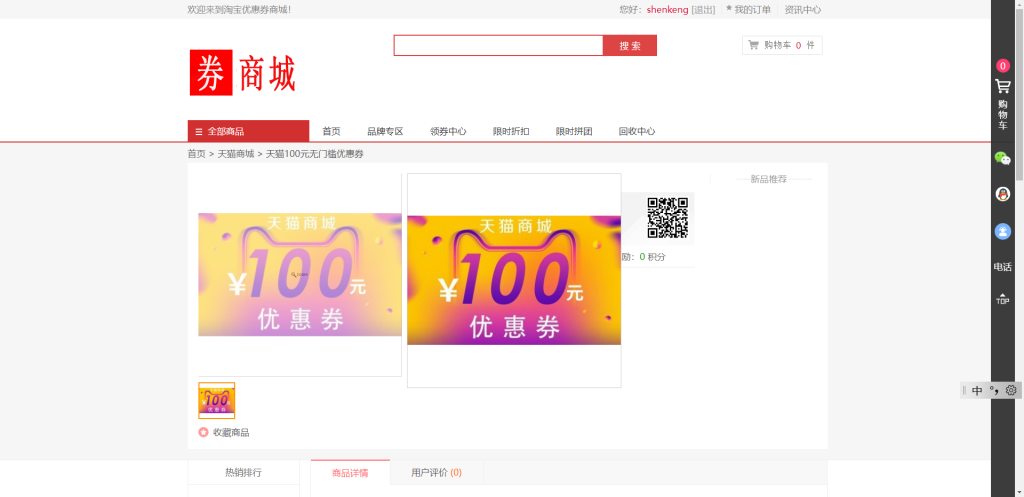
Task: Open the 全部商品 category menu
Action: [x=248, y=131]
